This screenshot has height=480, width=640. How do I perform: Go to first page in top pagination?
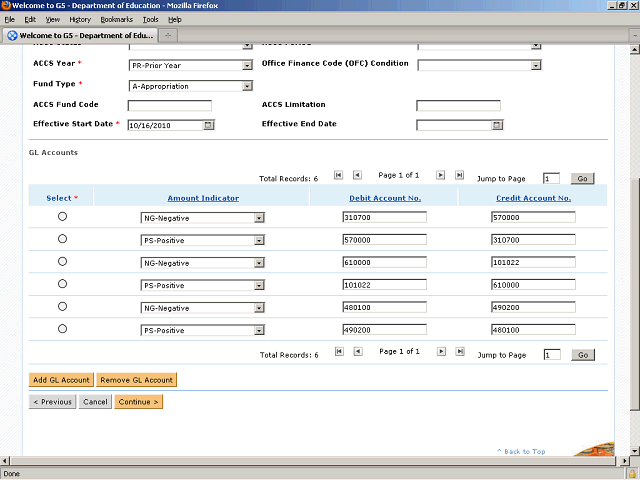coord(338,175)
